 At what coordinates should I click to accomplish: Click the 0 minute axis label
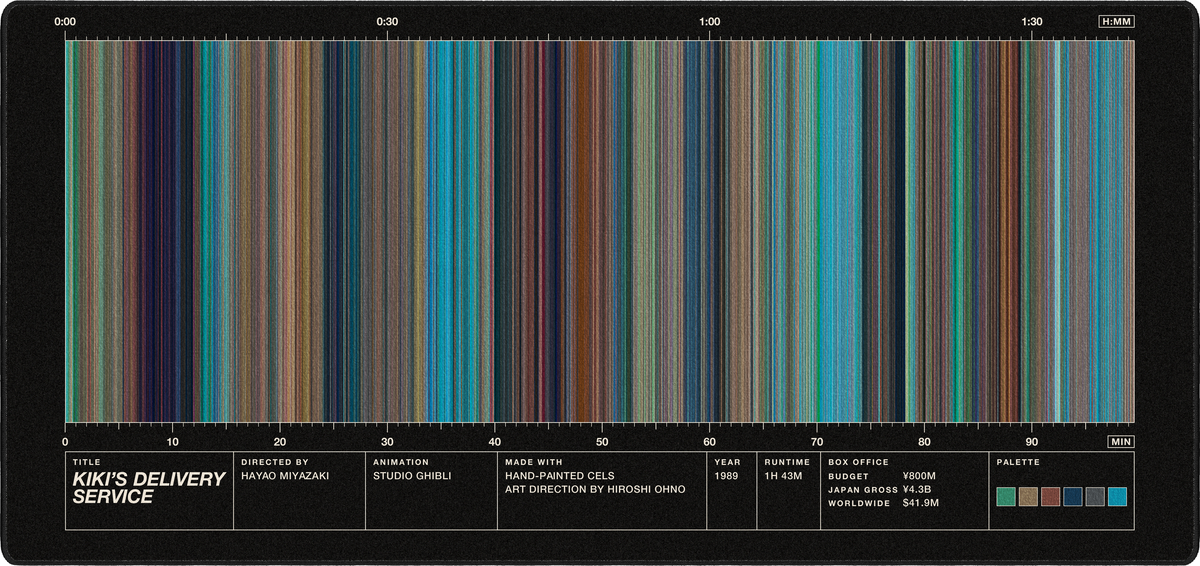[x=65, y=441]
